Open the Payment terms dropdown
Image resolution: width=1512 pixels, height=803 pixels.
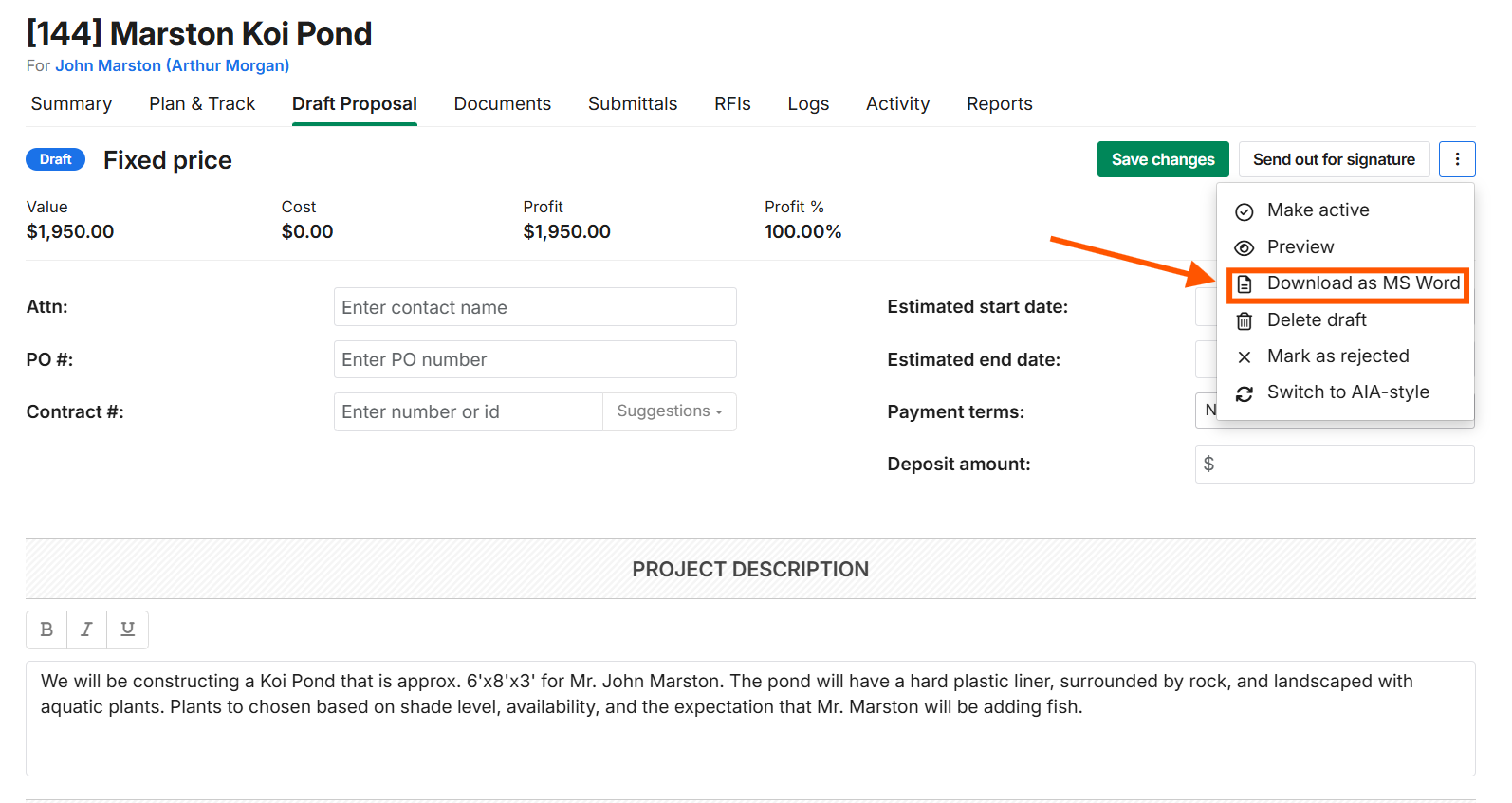point(1206,411)
